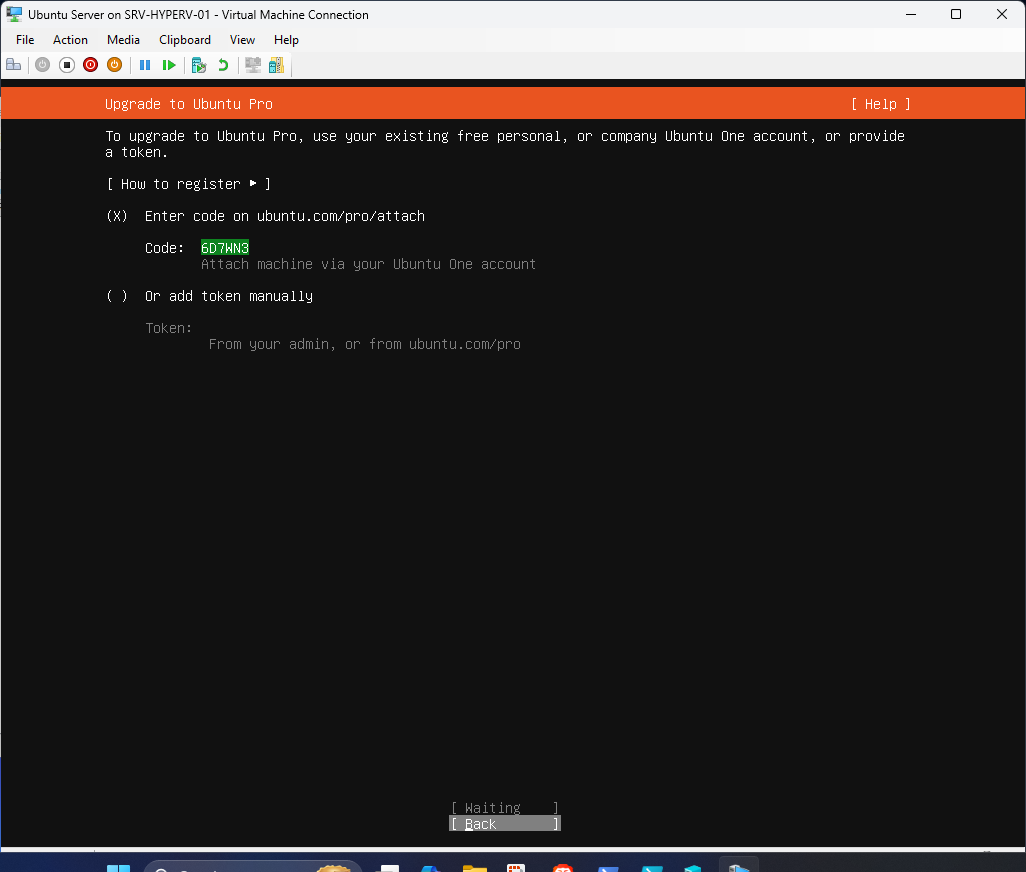Shut down the guest operating system

click(90, 64)
